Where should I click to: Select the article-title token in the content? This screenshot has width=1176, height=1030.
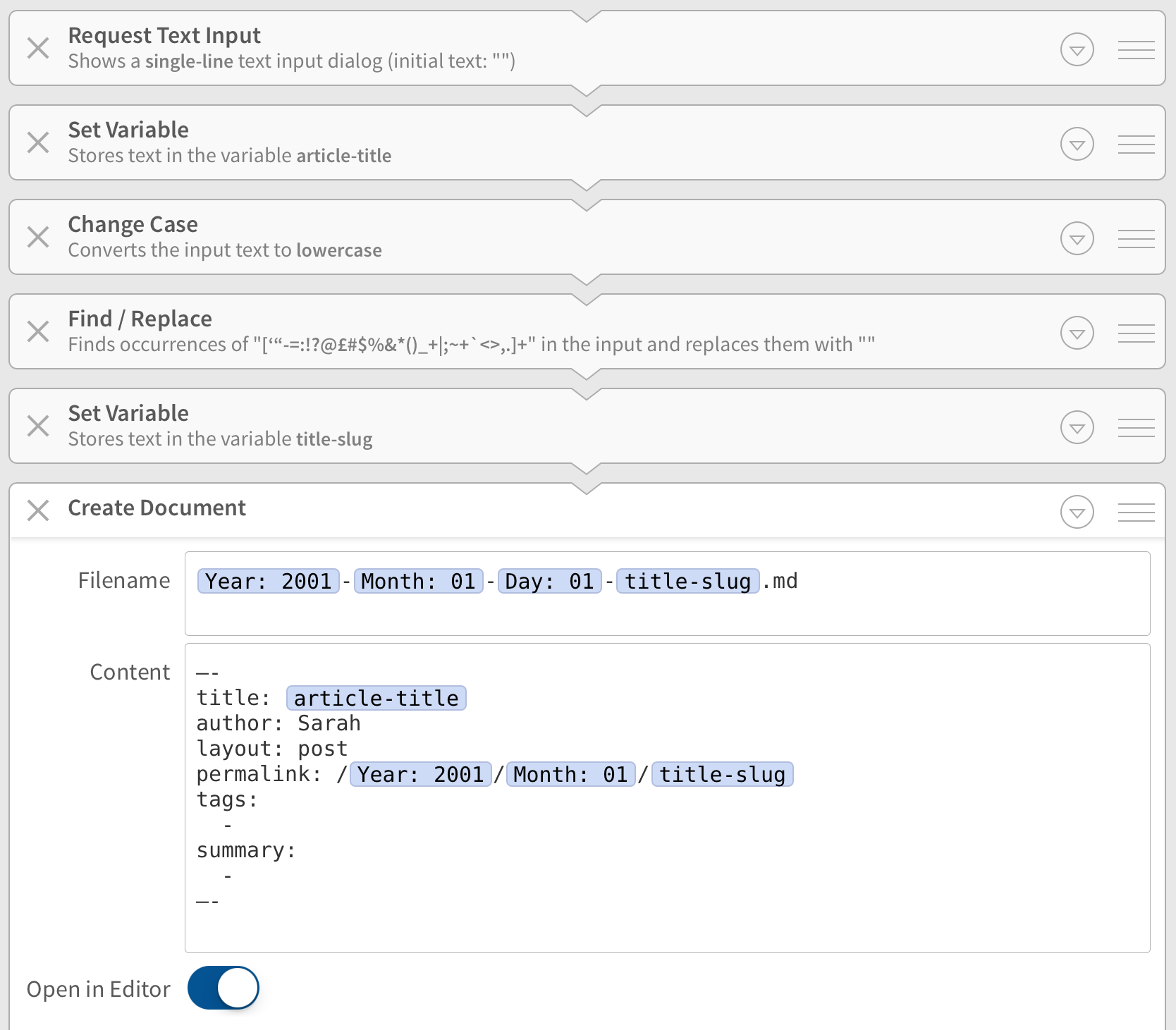[376, 697]
